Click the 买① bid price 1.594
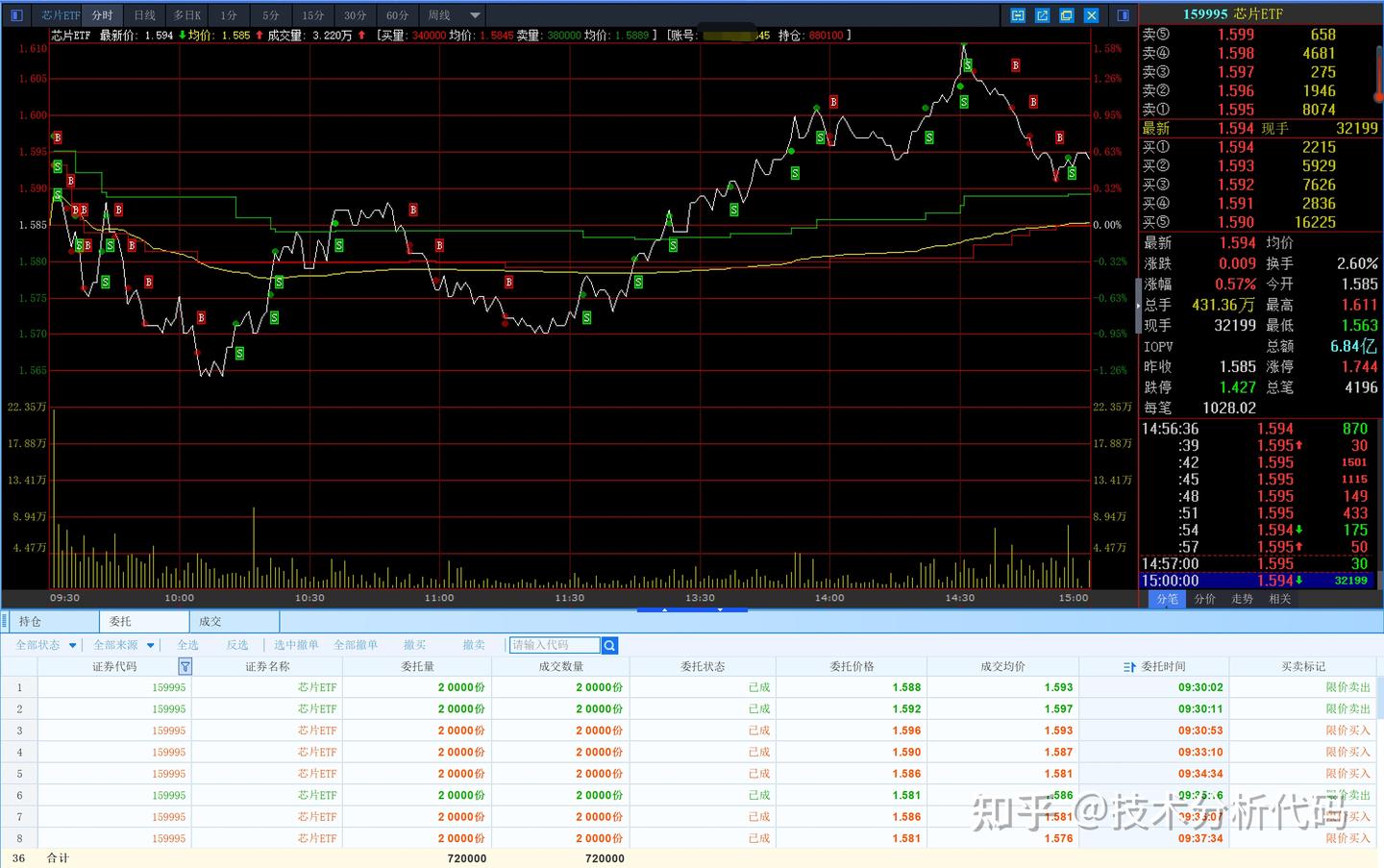This screenshot has height=868, width=1384. coord(1236,147)
